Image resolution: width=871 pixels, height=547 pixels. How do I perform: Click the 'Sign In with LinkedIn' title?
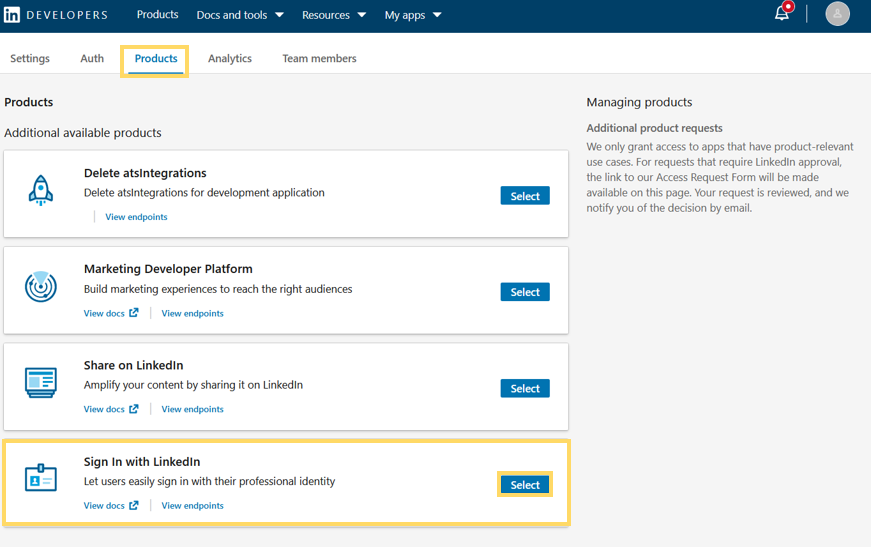click(x=142, y=461)
